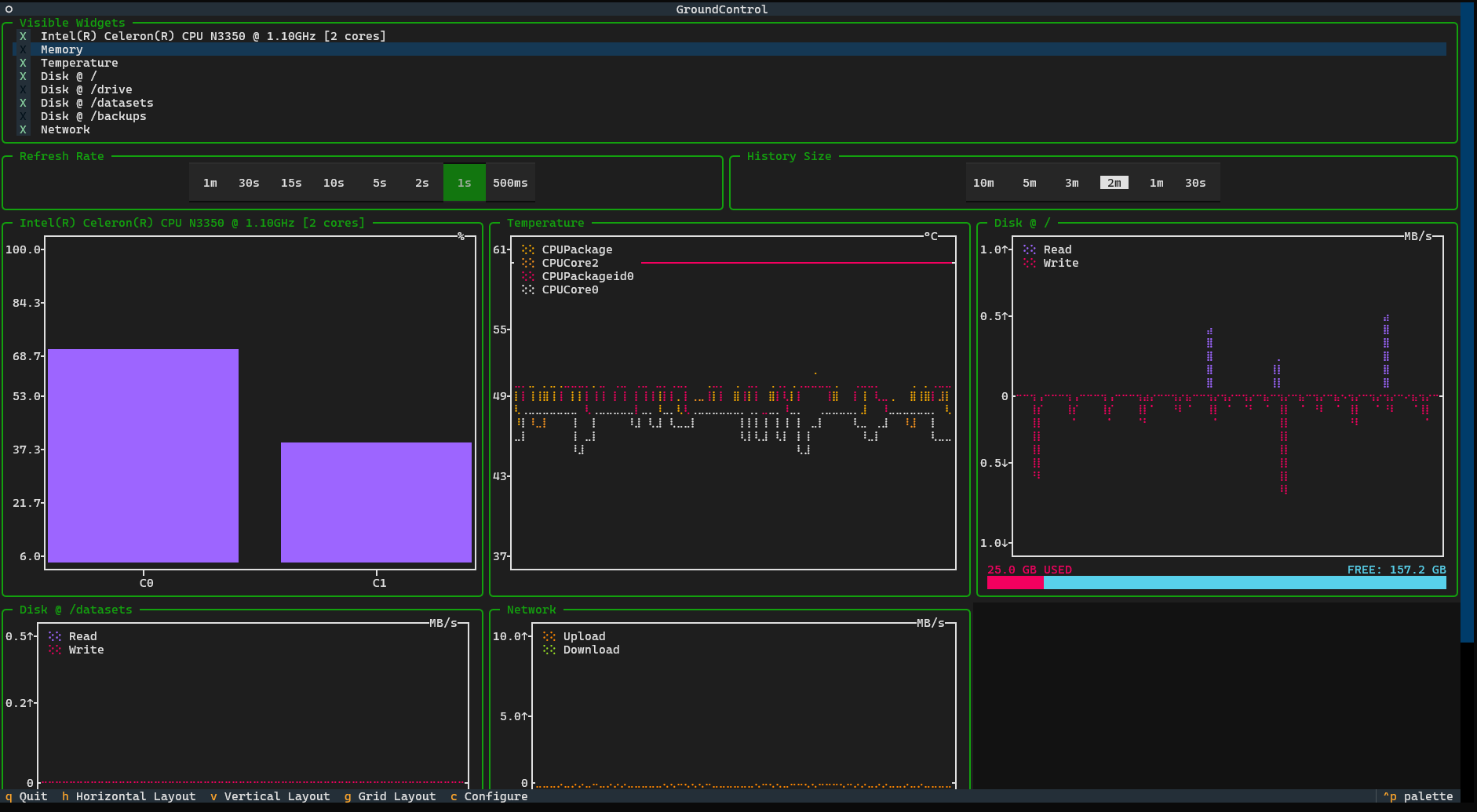Click the C1 core usage bar
The image size is (1477, 812).
tap(376, 502)
